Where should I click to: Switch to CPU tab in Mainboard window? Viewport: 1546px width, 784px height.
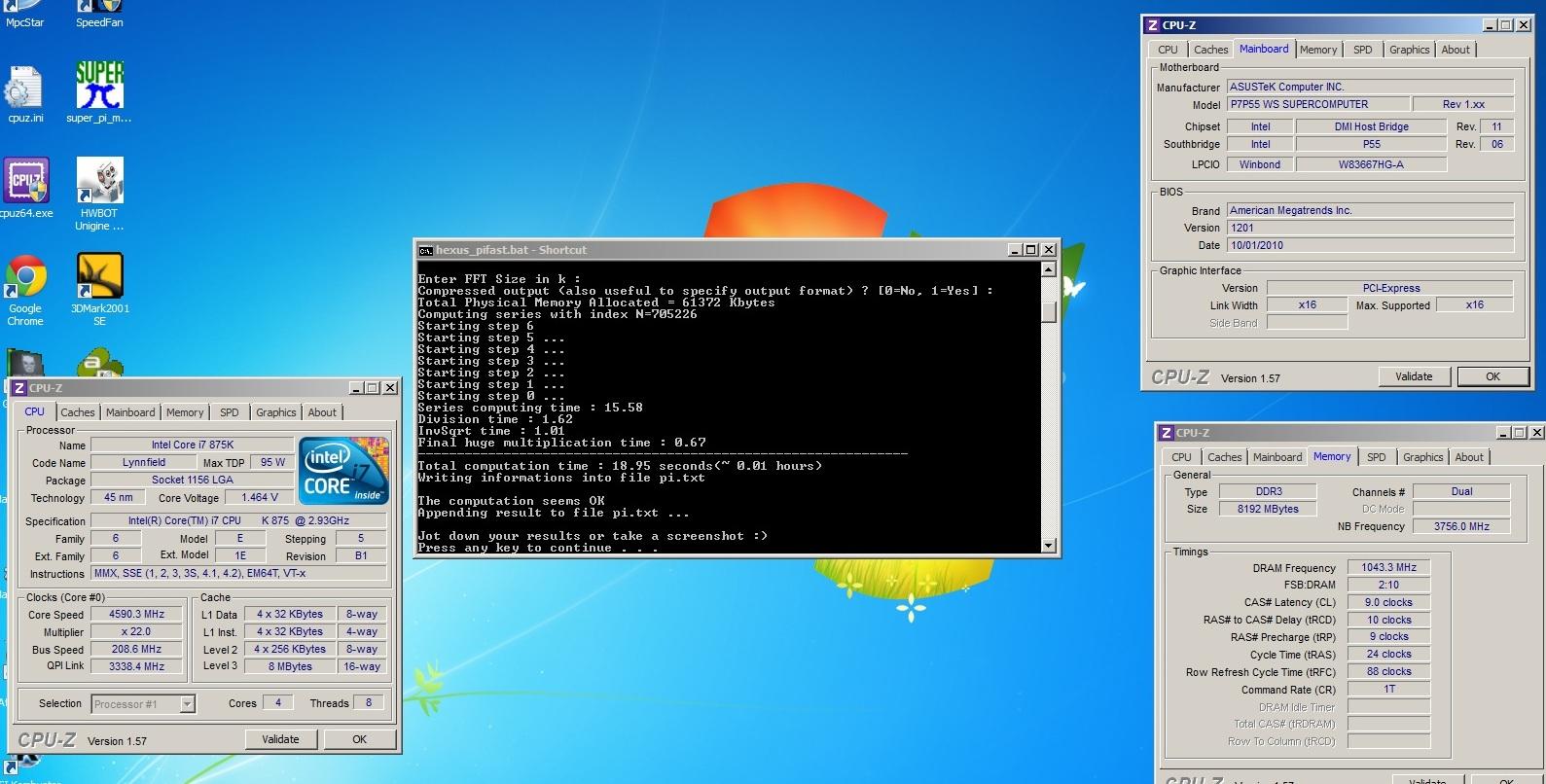pos(1168,50)
